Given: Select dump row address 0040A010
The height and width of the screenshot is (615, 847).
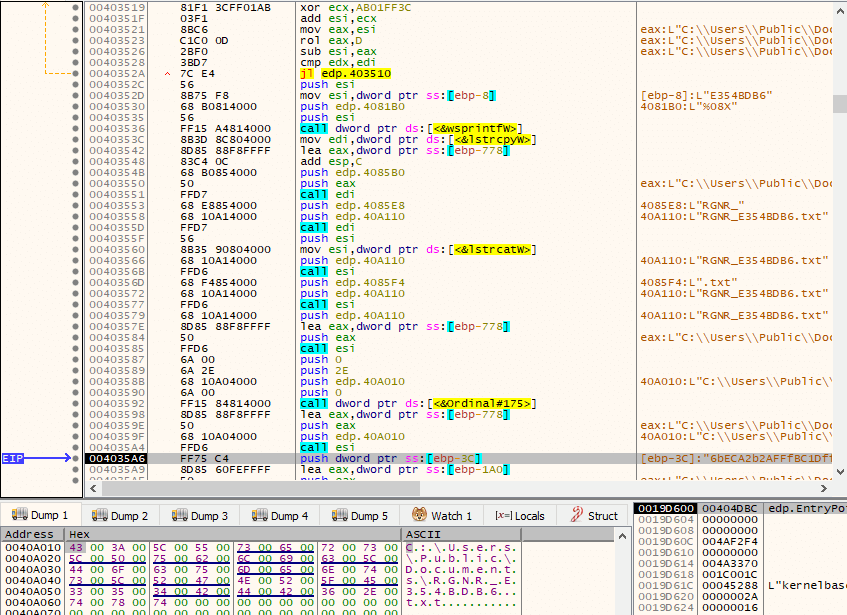Looking at the screenshot, I should pos(33,548).
